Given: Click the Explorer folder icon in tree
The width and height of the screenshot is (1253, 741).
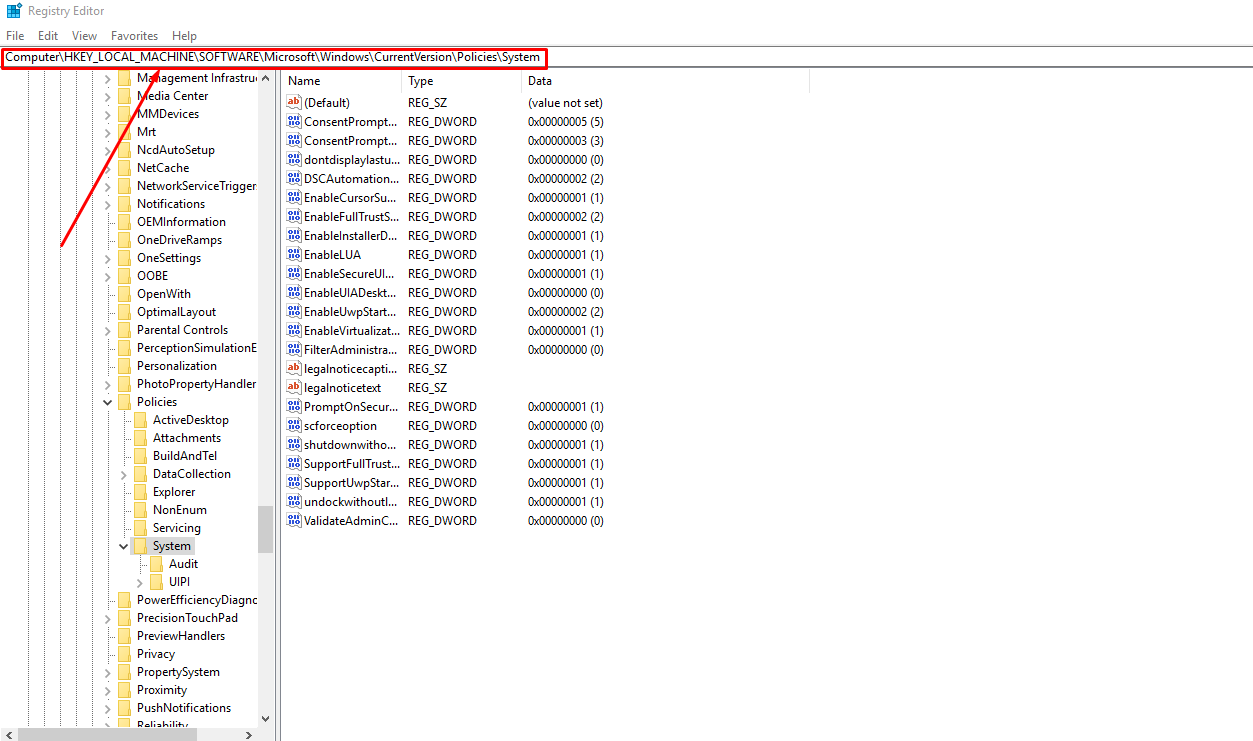Looking at the screenshot, I should coord(141,492).
